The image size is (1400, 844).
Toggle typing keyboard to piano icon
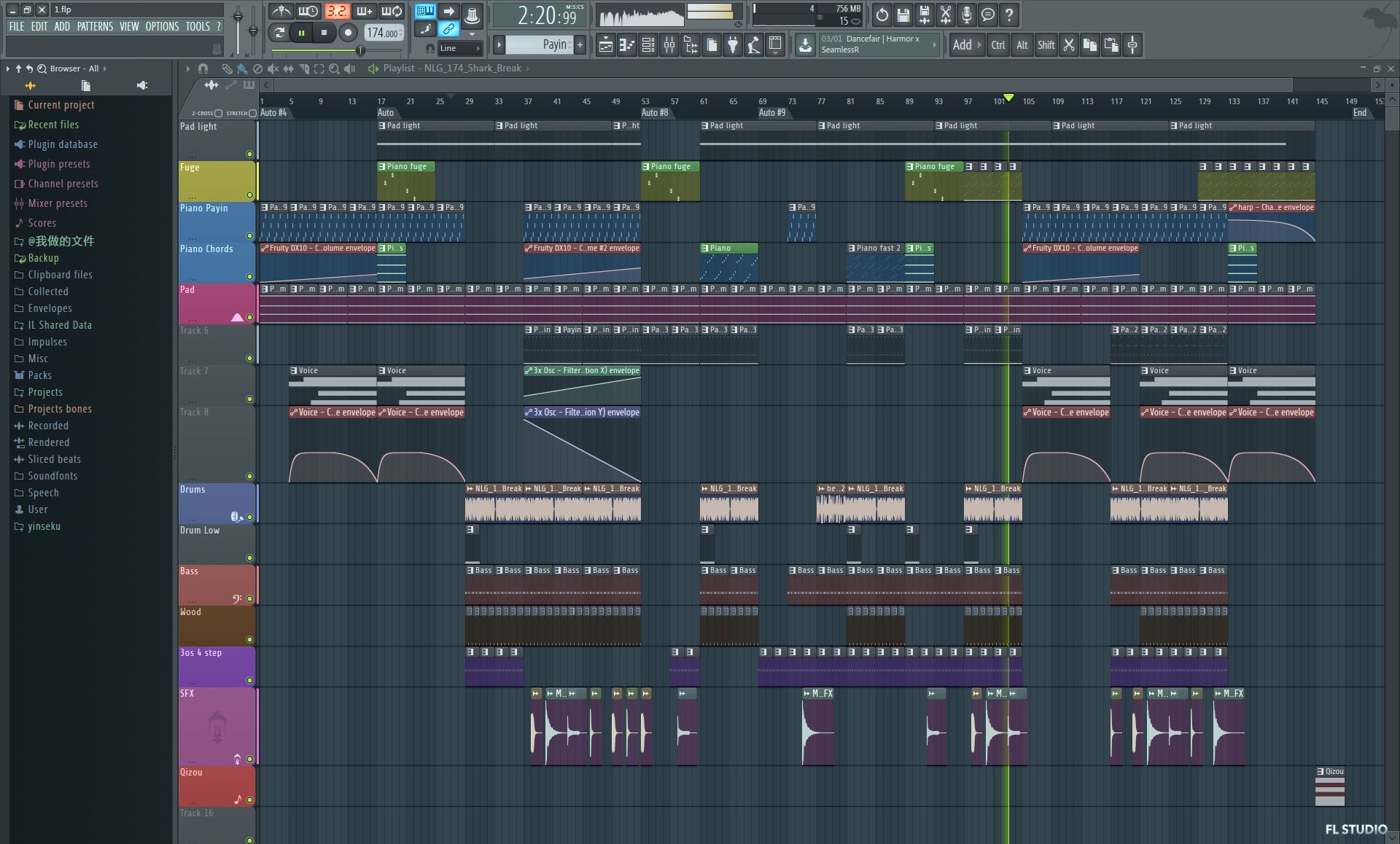[x=426, y=11]
